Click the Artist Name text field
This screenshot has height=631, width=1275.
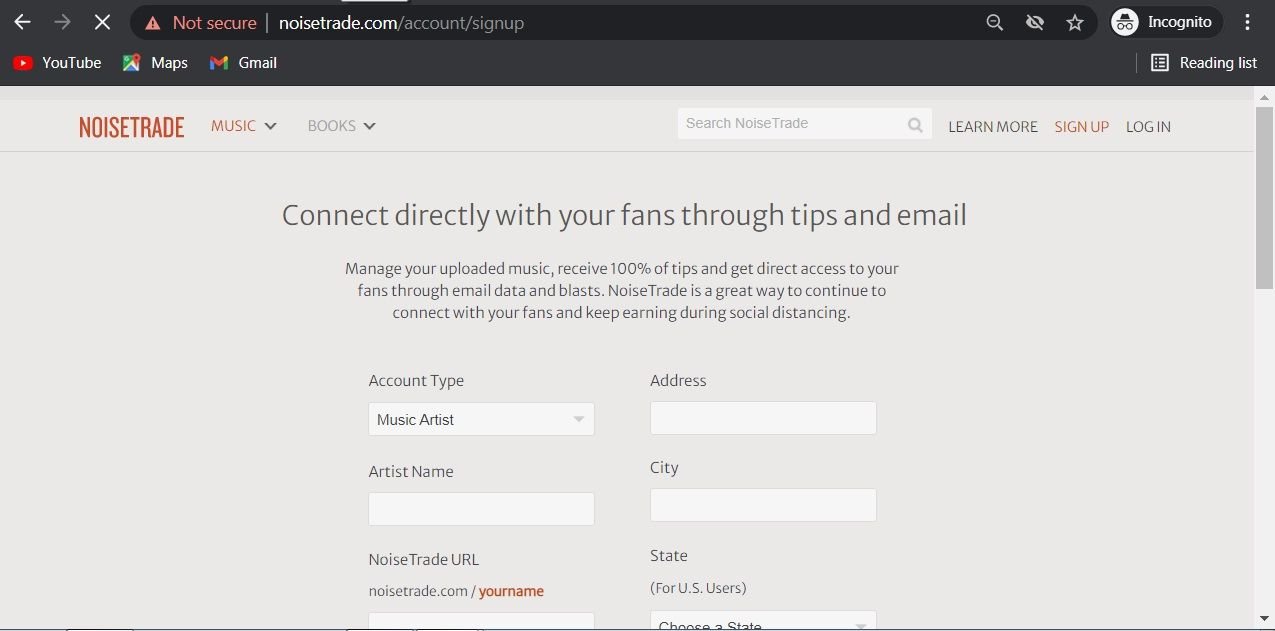pos(481,509)
